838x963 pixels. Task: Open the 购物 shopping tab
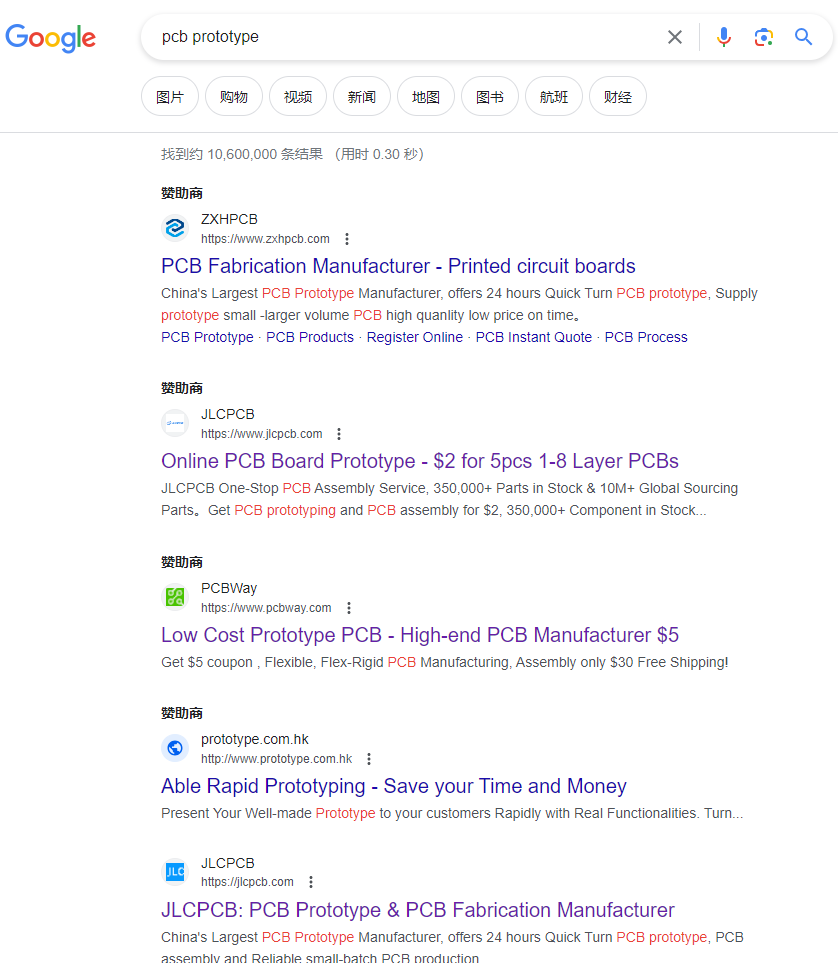tap(233, 96)
